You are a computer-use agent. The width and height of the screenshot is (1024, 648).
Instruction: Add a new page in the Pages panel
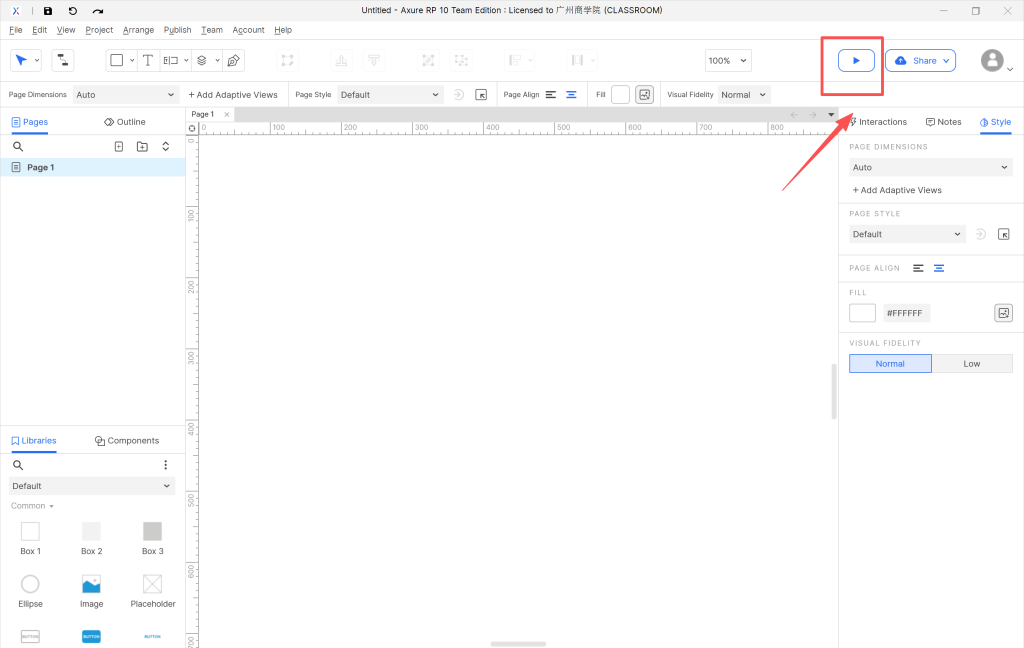click(x=119, y=146)
